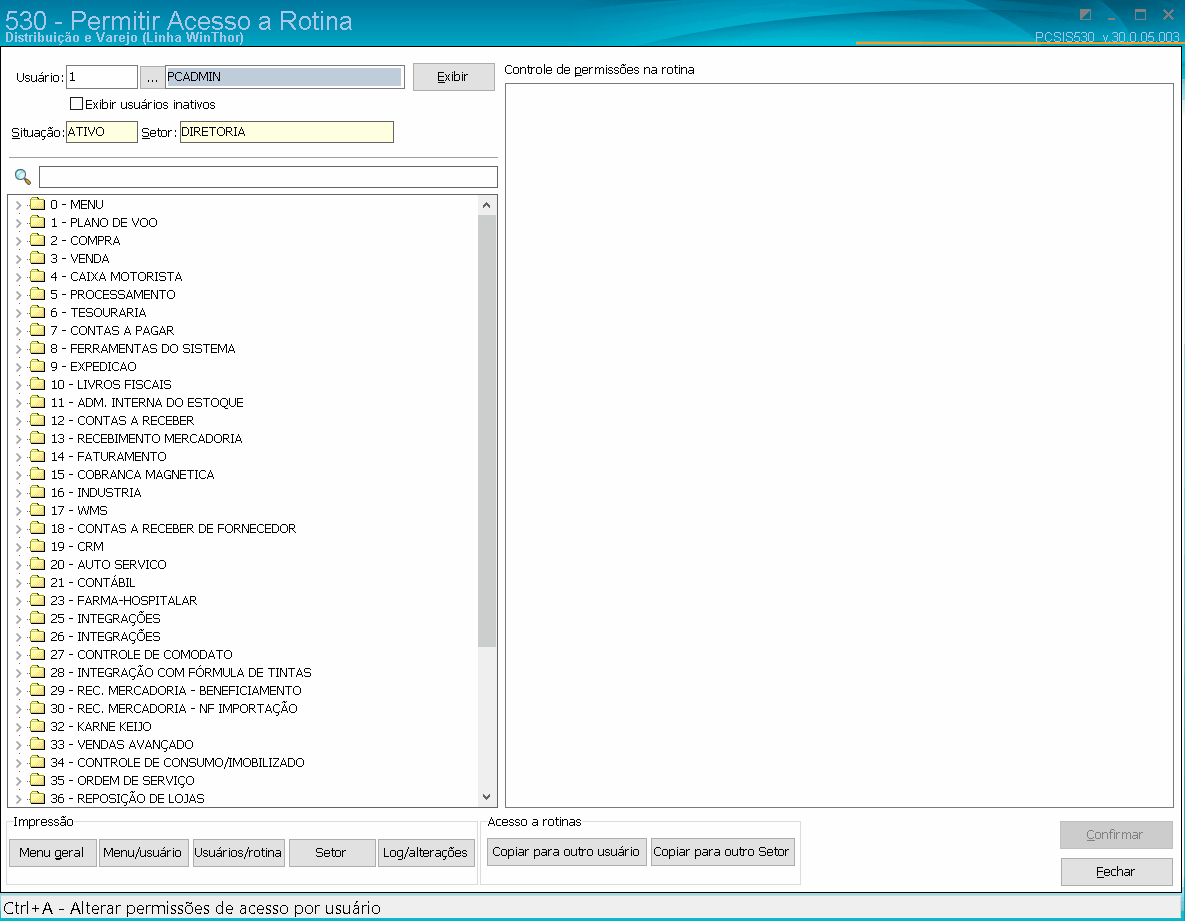
Task: Select 18 - CONTAS A RECEBER DE FORNECEDOR
Action: pos(173,528)
